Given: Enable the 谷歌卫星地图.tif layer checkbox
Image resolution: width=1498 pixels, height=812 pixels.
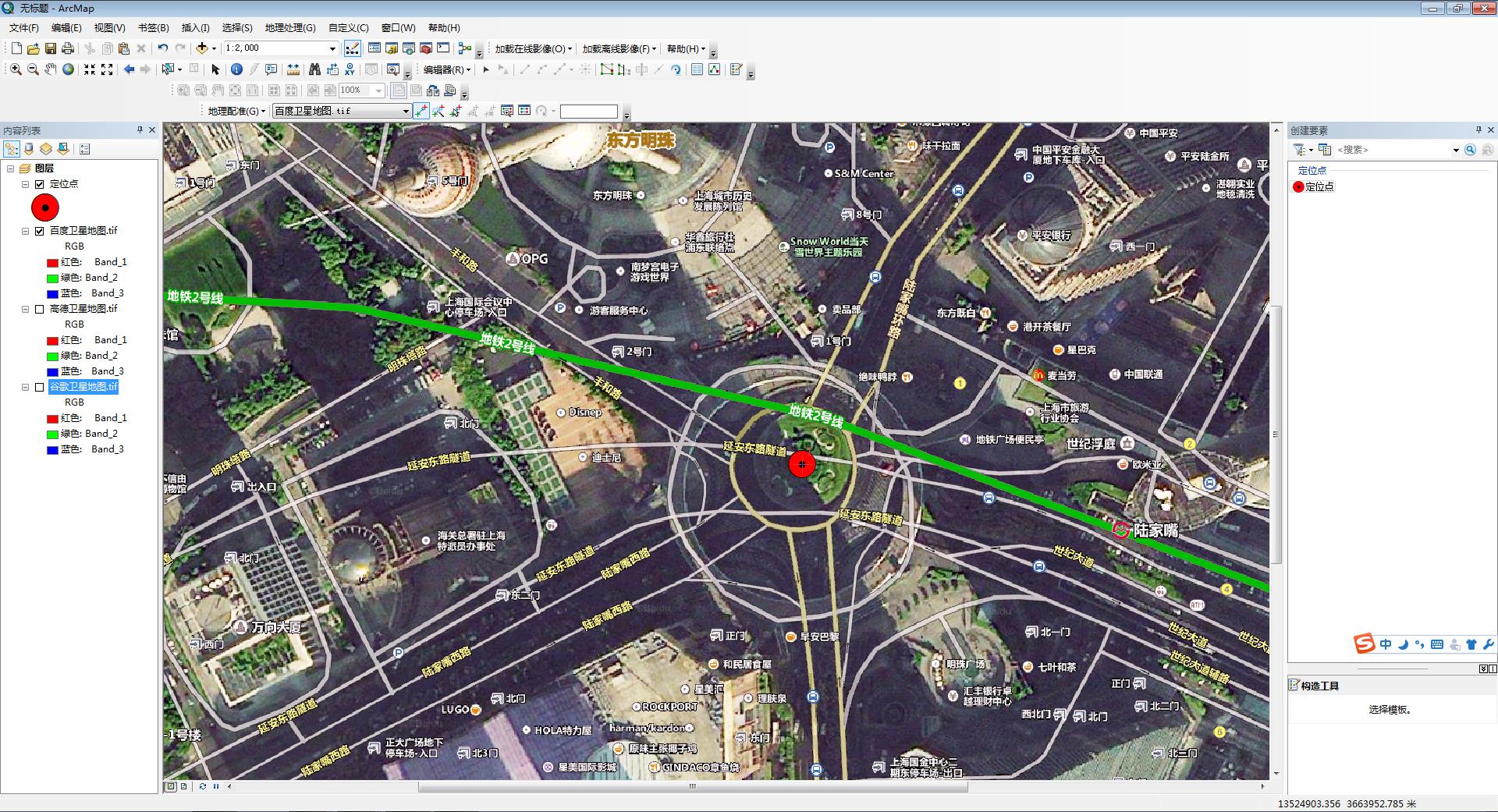Looking at the screenshot, I should coord(40,387).
